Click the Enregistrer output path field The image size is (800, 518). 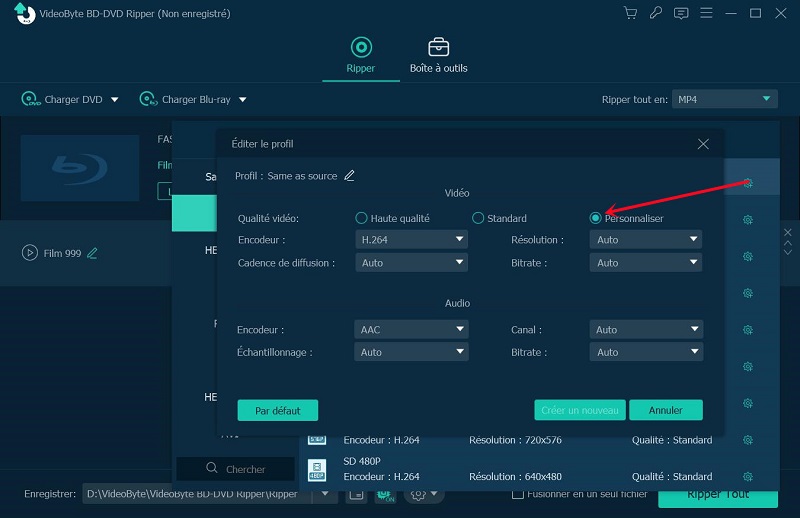pyautogui.click(x=197, y=494)
